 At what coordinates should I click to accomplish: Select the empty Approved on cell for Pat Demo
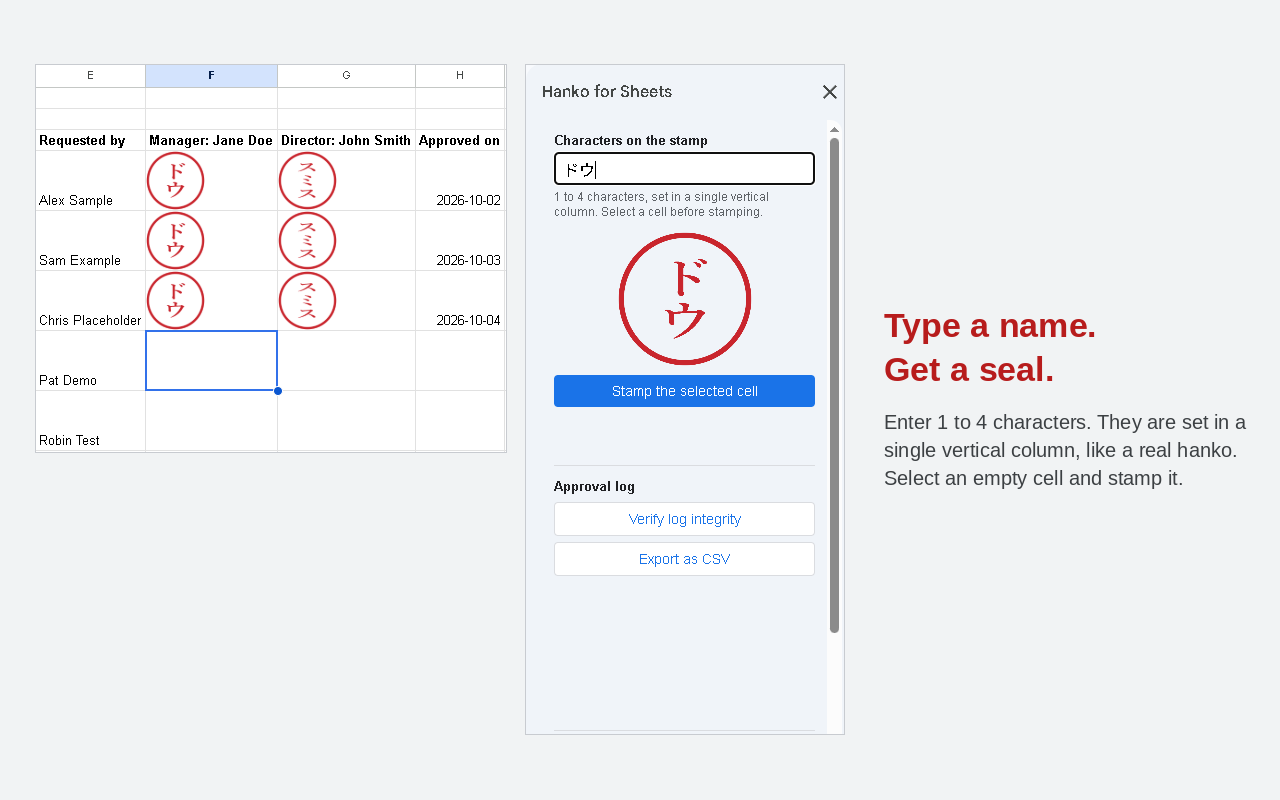click(x=460, y=360)
